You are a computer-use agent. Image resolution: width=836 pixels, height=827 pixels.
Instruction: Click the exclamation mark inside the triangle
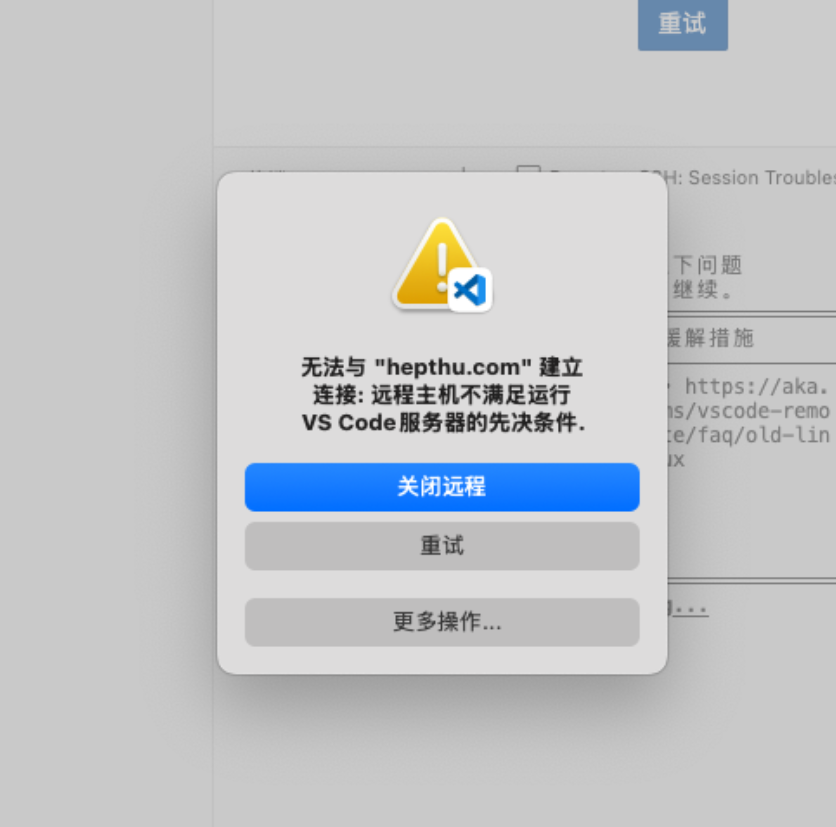coord(442,267)
